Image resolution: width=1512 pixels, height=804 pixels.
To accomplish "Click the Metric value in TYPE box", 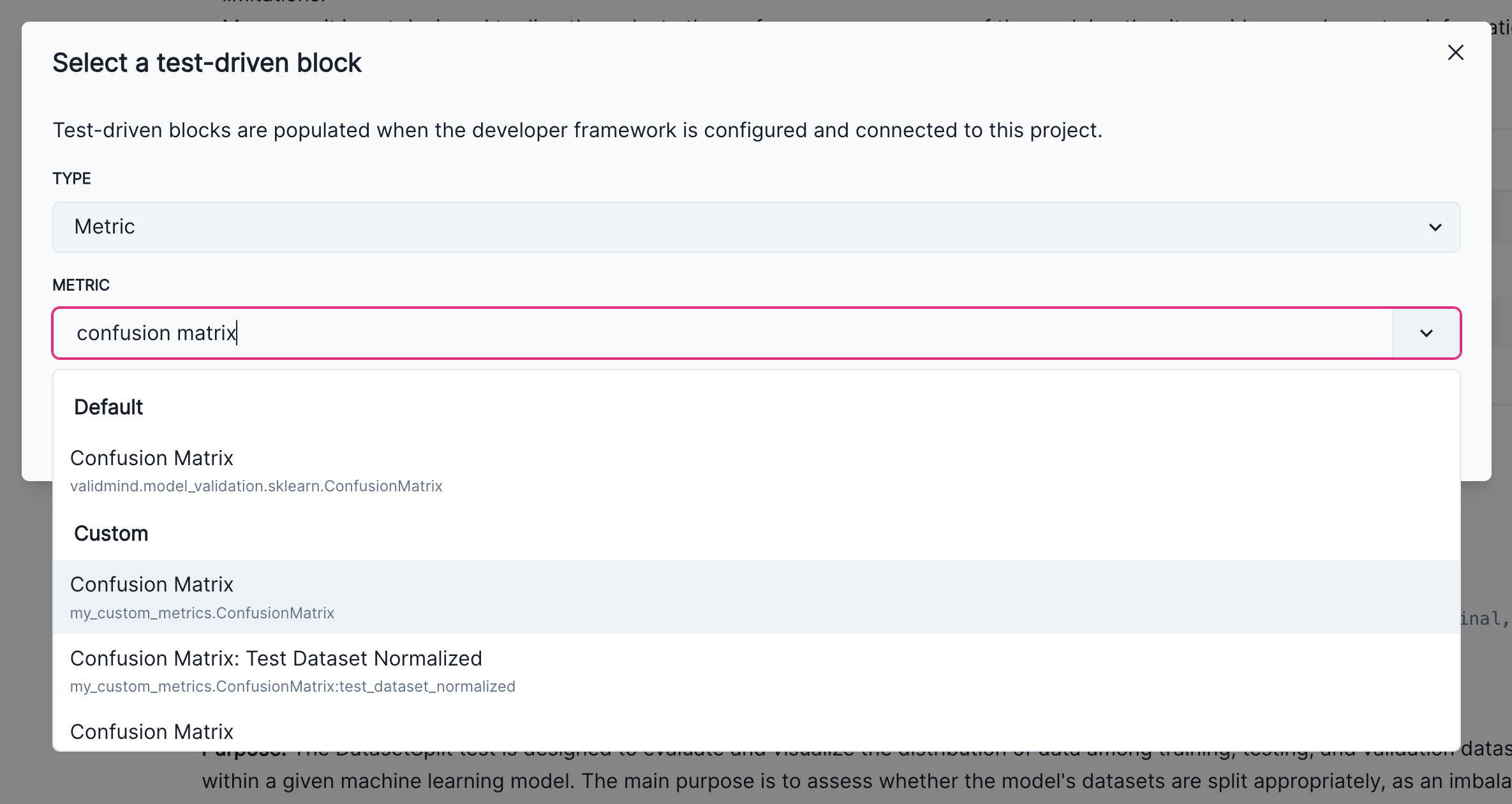I will click(104, 227).
